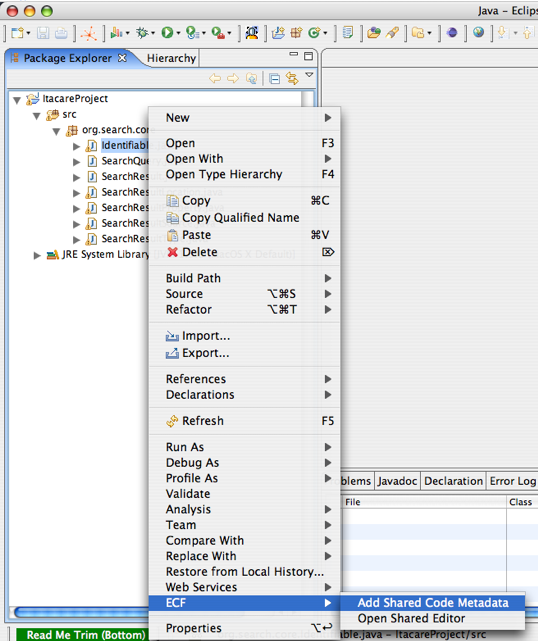
Task: Expand the SearchQuery file node
Action: (76, 162)
